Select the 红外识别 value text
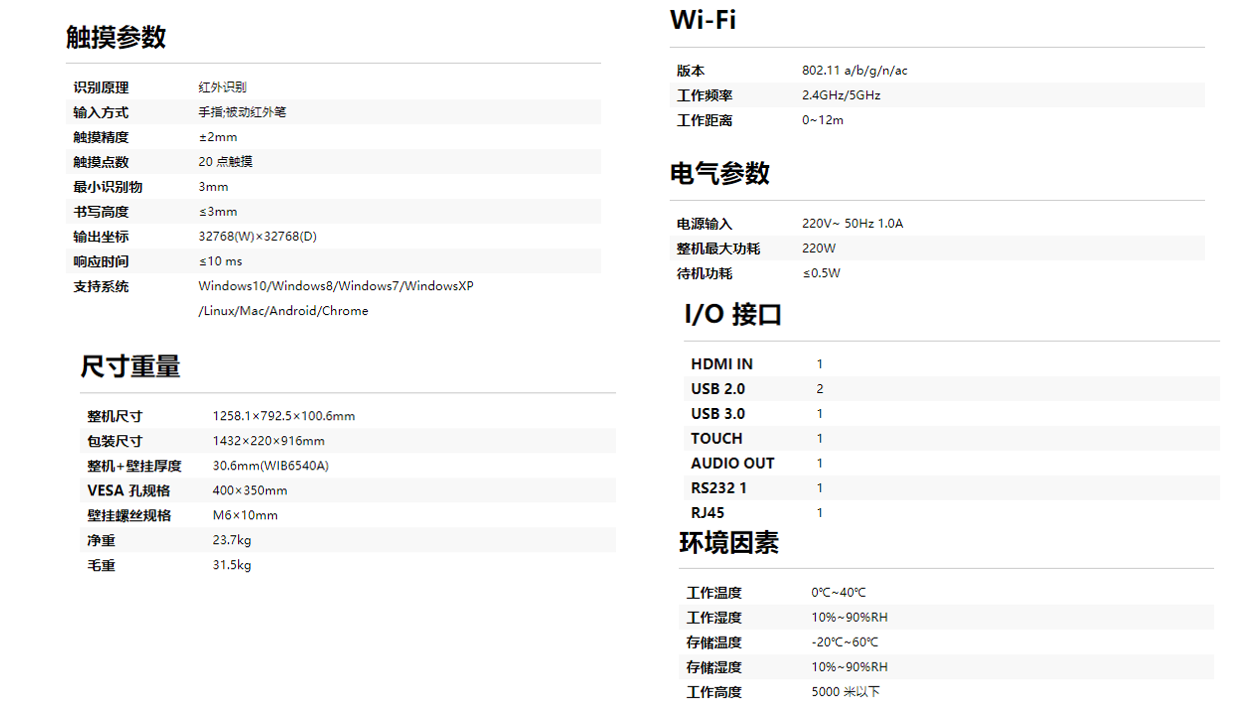The width and height of the screenshot is (1253, 706). point(222,88)
